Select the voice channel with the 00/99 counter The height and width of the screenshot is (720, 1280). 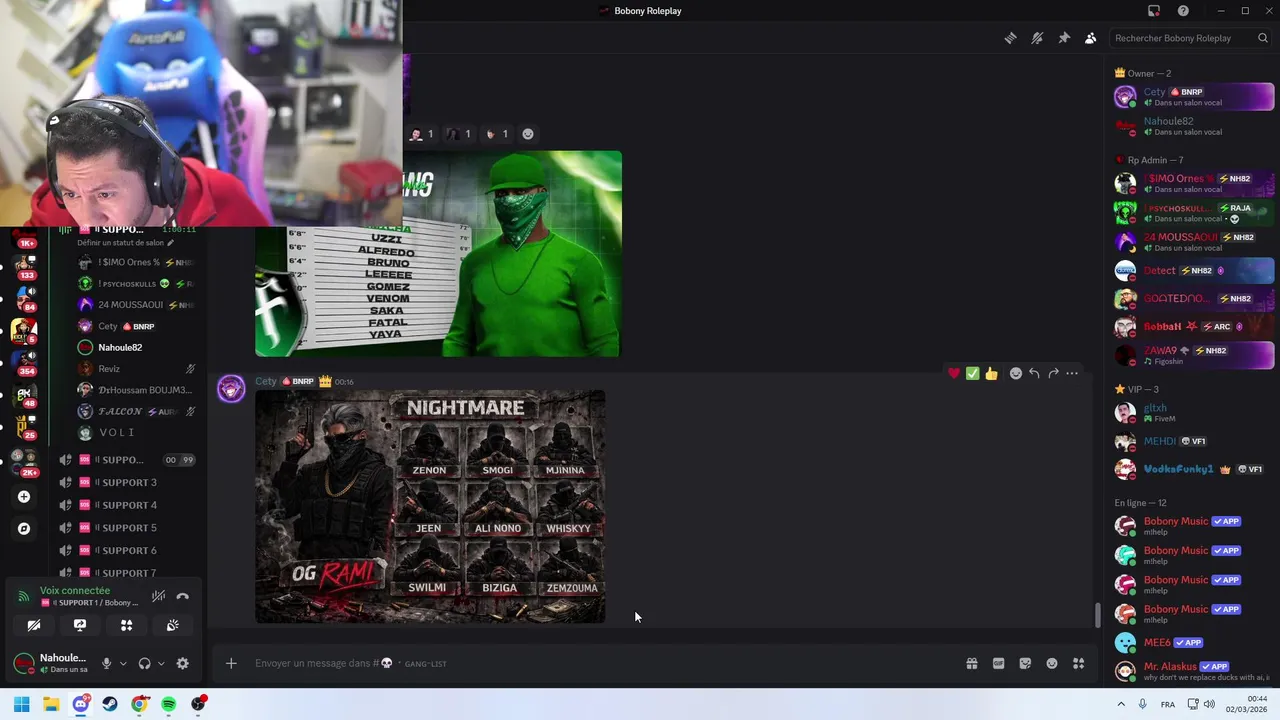pos(126,460)
